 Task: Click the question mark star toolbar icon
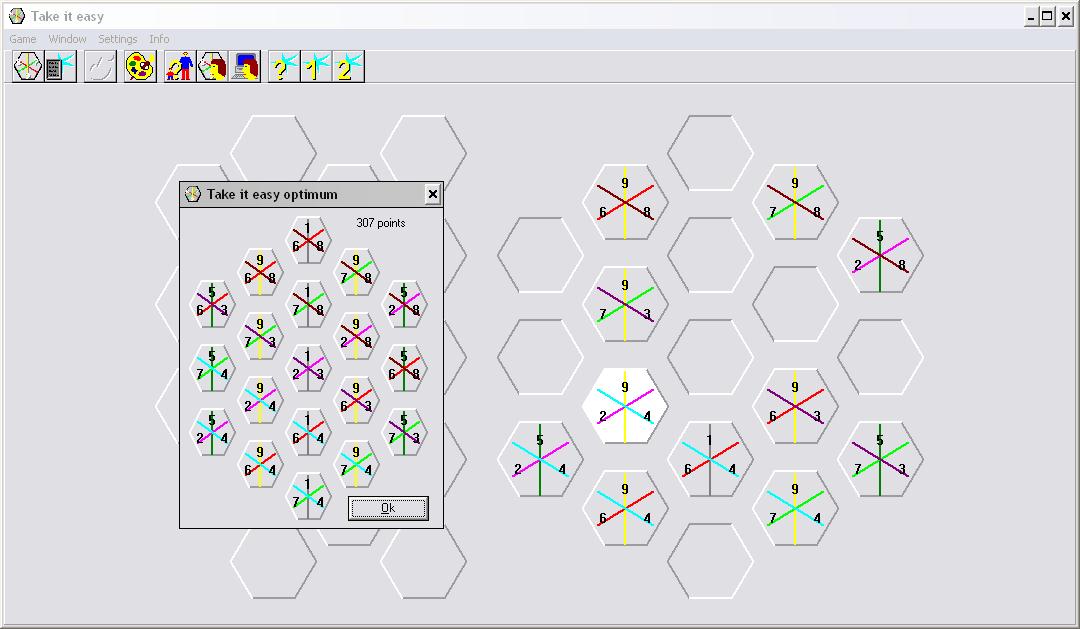[x=284, y=67]
